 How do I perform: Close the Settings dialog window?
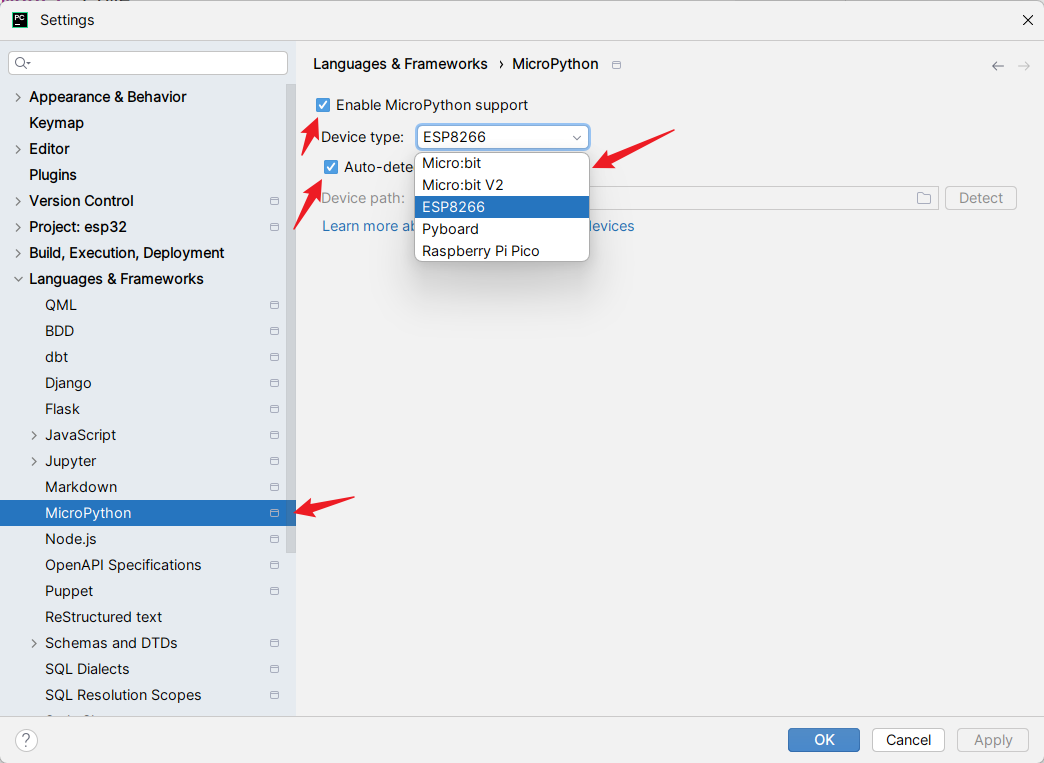(1027, 20)
